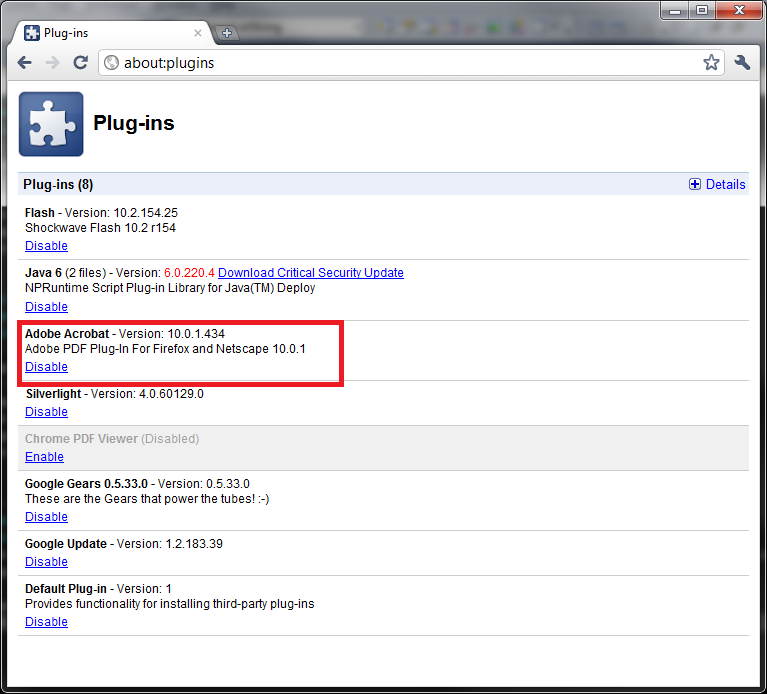Image resolution: width=767 pixels, height=694 pixels.
Task: Disable the Flash plug-in
Action: (x=46, y=246)
